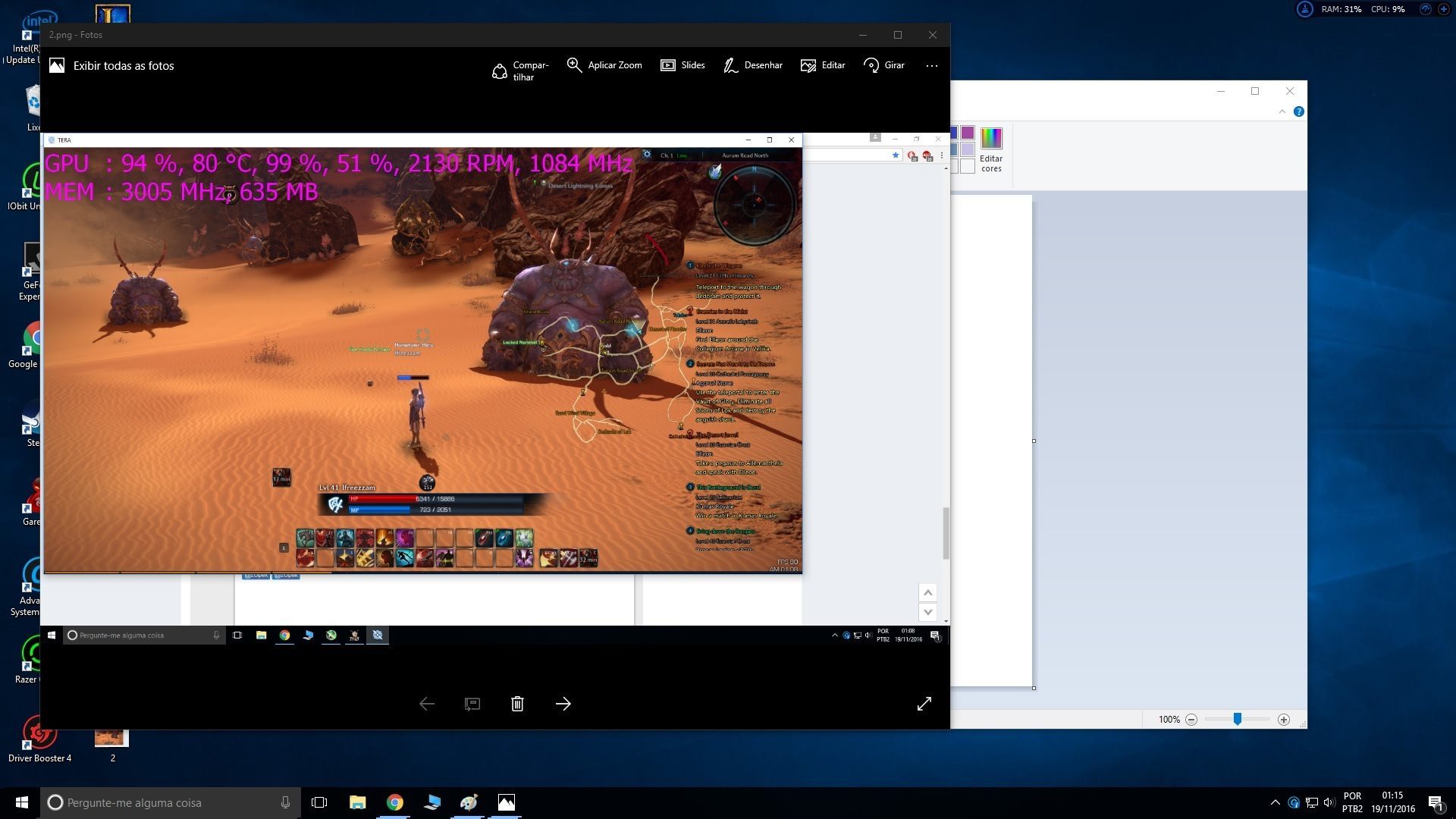The height and width of the screenshot is (819, 1456).
Task: Click the taskbar app right of Chrome
Action: click(x=432, y=802)
